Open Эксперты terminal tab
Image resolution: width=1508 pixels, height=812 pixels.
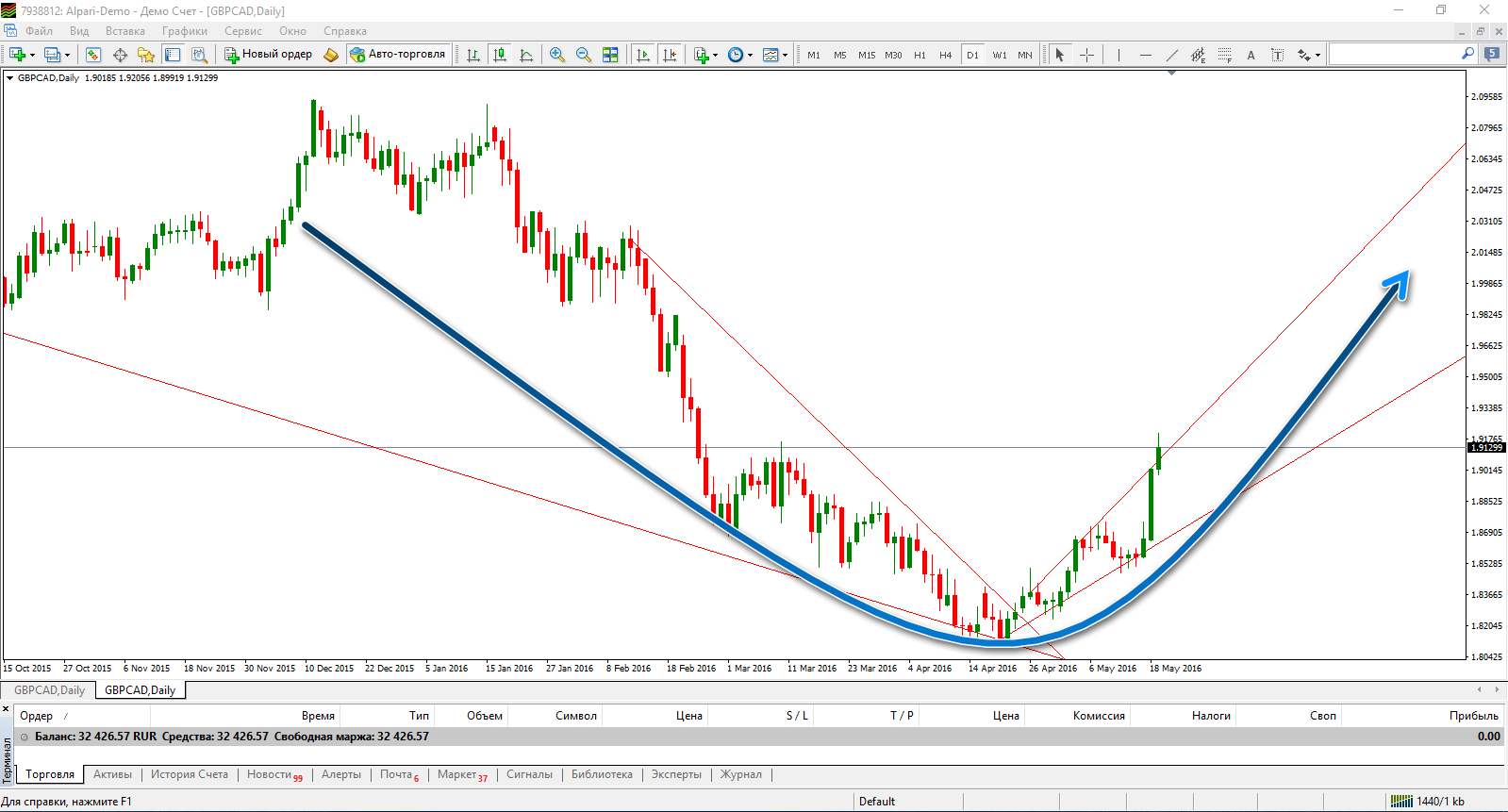pyautogui.click(x=676, y=774)
